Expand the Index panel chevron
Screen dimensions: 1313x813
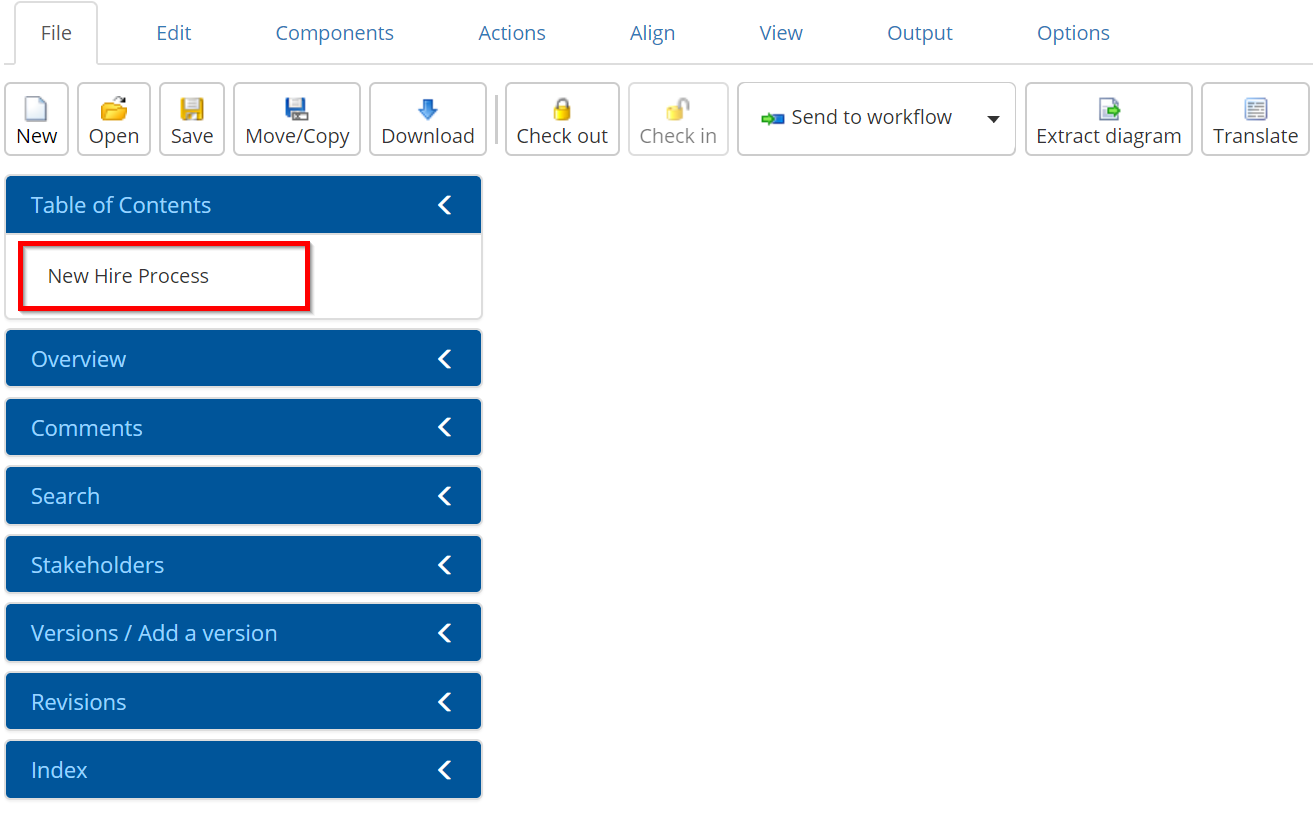click(x=445, y=770)
